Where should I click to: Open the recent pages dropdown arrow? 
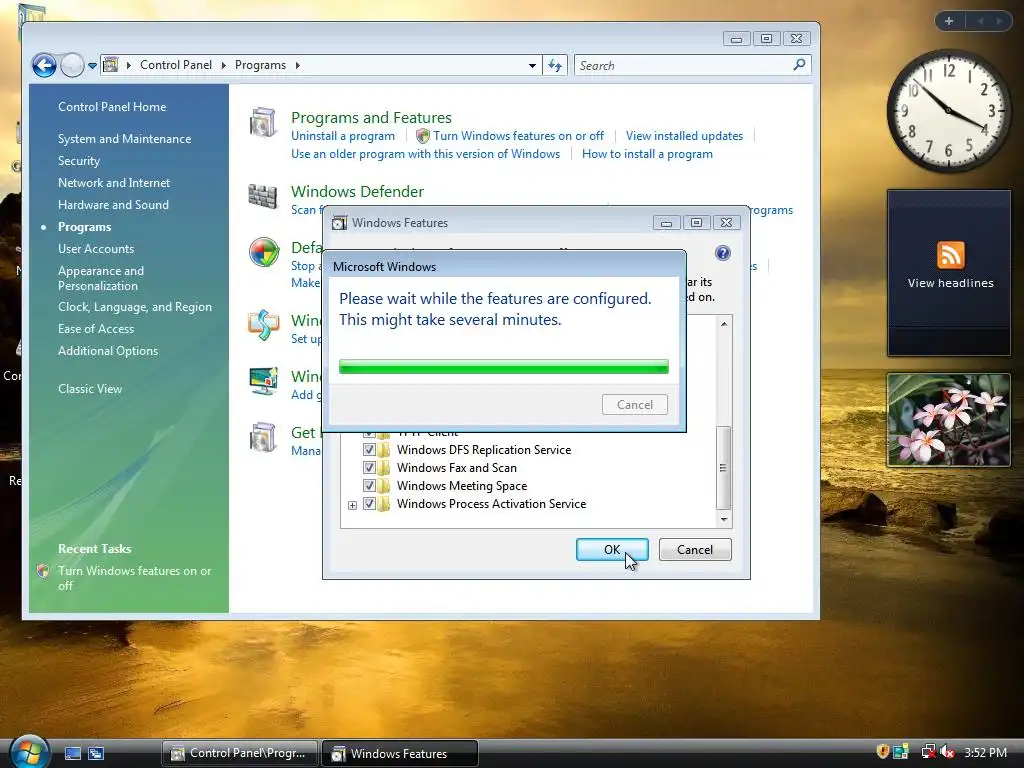pos(92,66)
